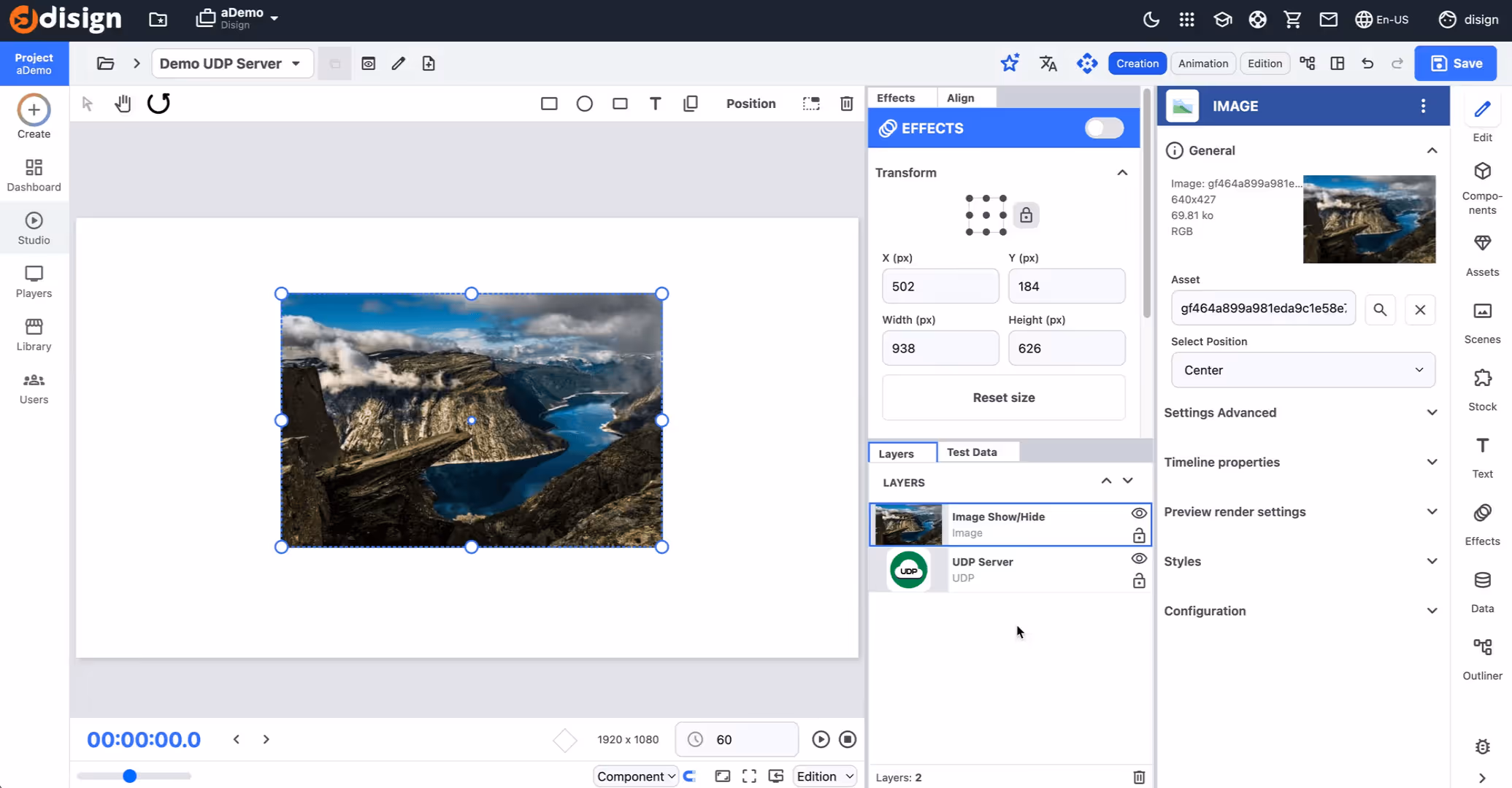Toggle dark mode moon icon
The image size is (1512, 788).
1151,20
